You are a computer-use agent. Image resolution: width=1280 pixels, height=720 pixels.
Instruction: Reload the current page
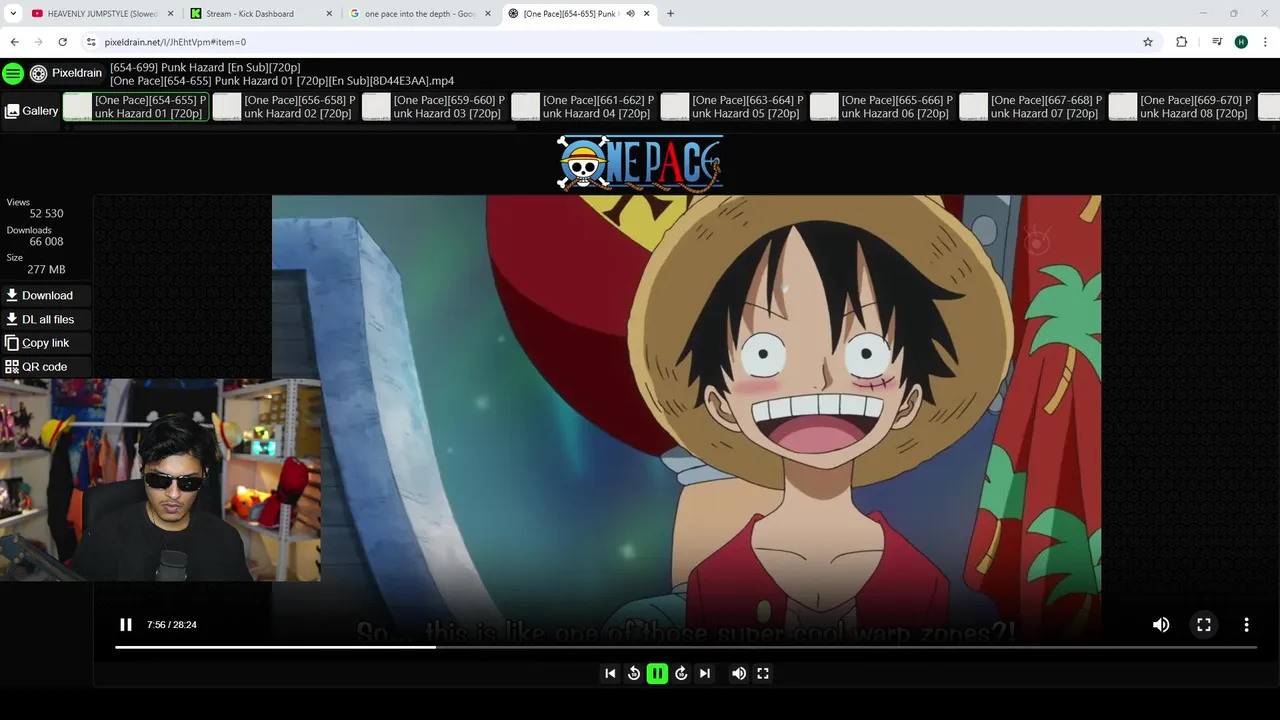click(x=62, y=42)
